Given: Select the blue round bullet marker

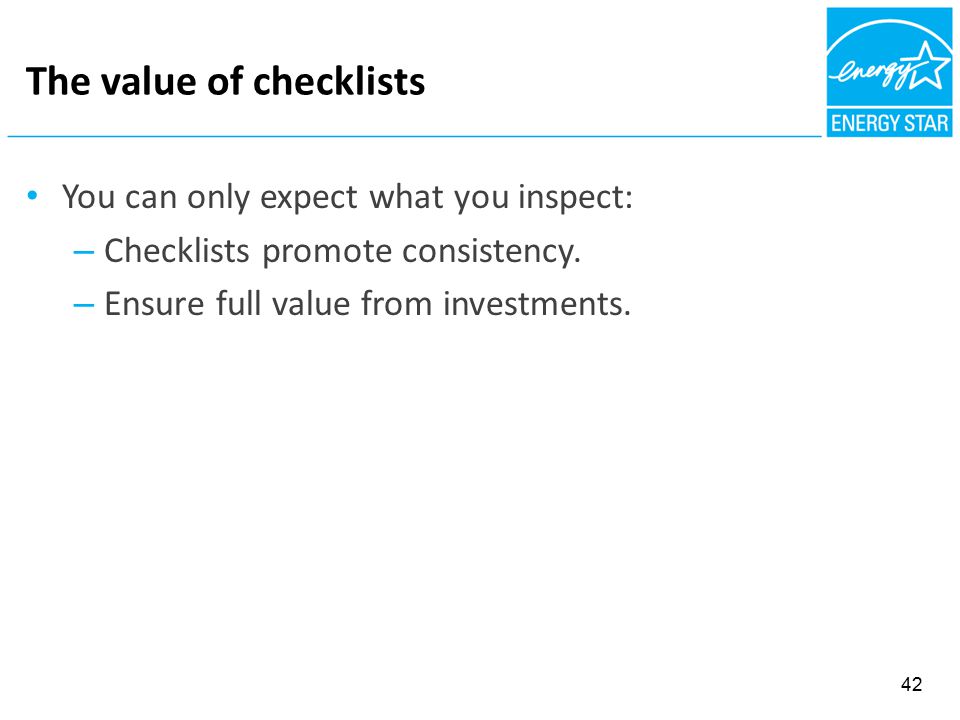Looking at the screenshot, I should [32, 196].
